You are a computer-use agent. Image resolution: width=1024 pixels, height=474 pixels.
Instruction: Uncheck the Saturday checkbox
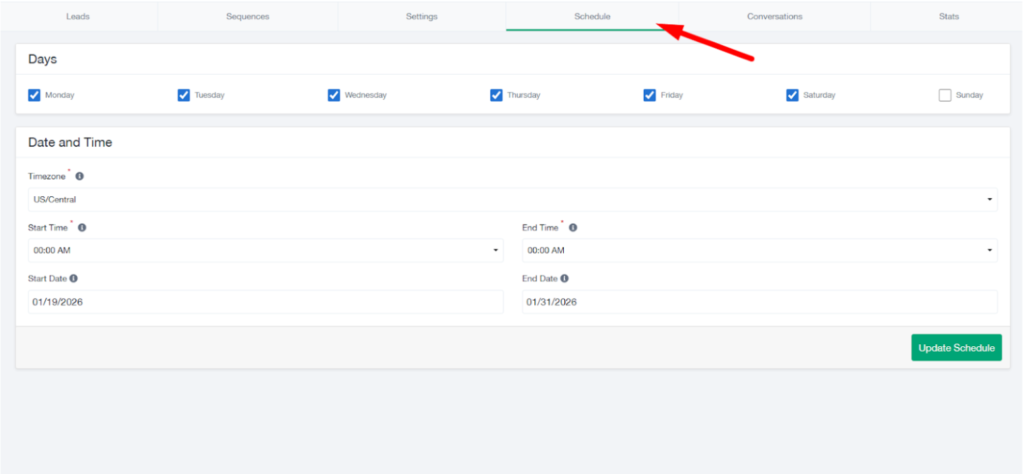pyautogui.click(x=793, y=95)
